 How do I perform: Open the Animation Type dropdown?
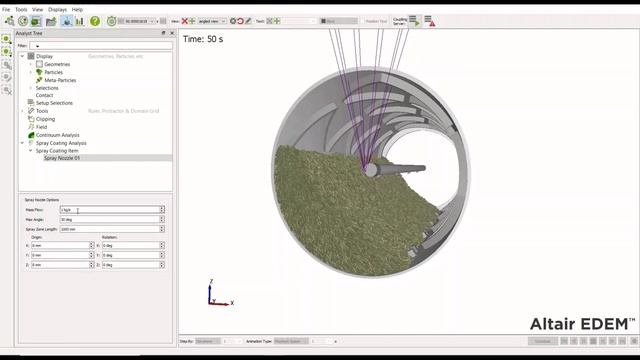(291, 341)
